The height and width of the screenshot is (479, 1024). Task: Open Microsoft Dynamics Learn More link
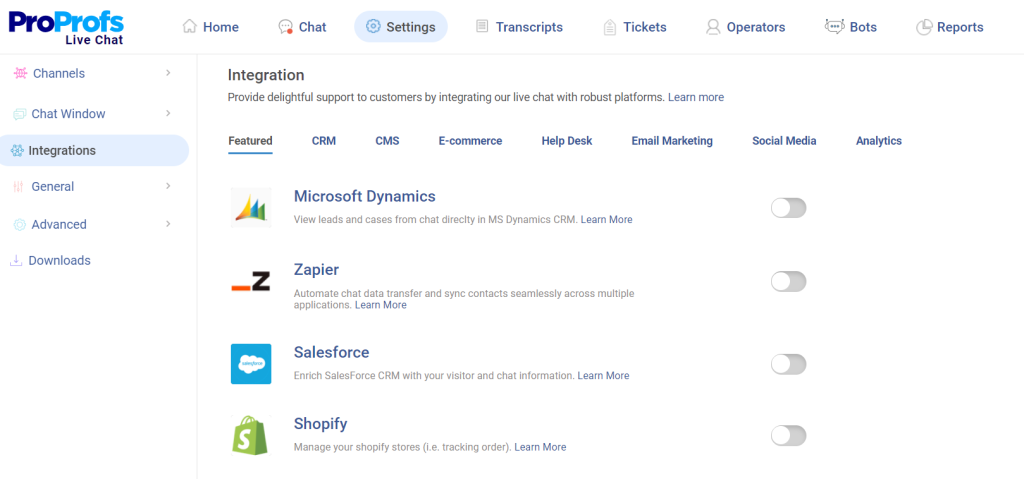click(x=607, y=220)
